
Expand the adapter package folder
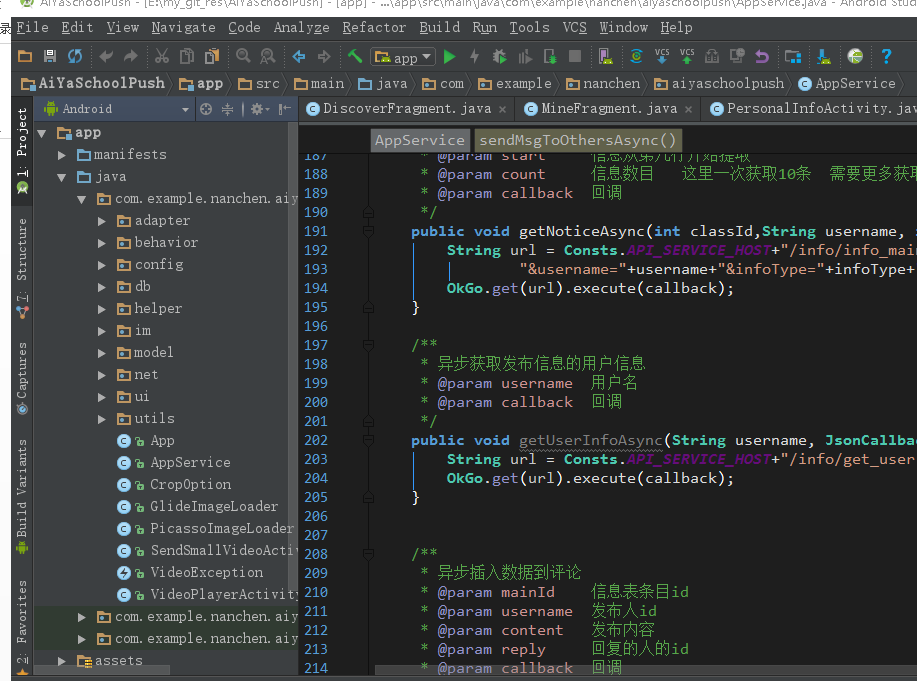pos(102,221)
